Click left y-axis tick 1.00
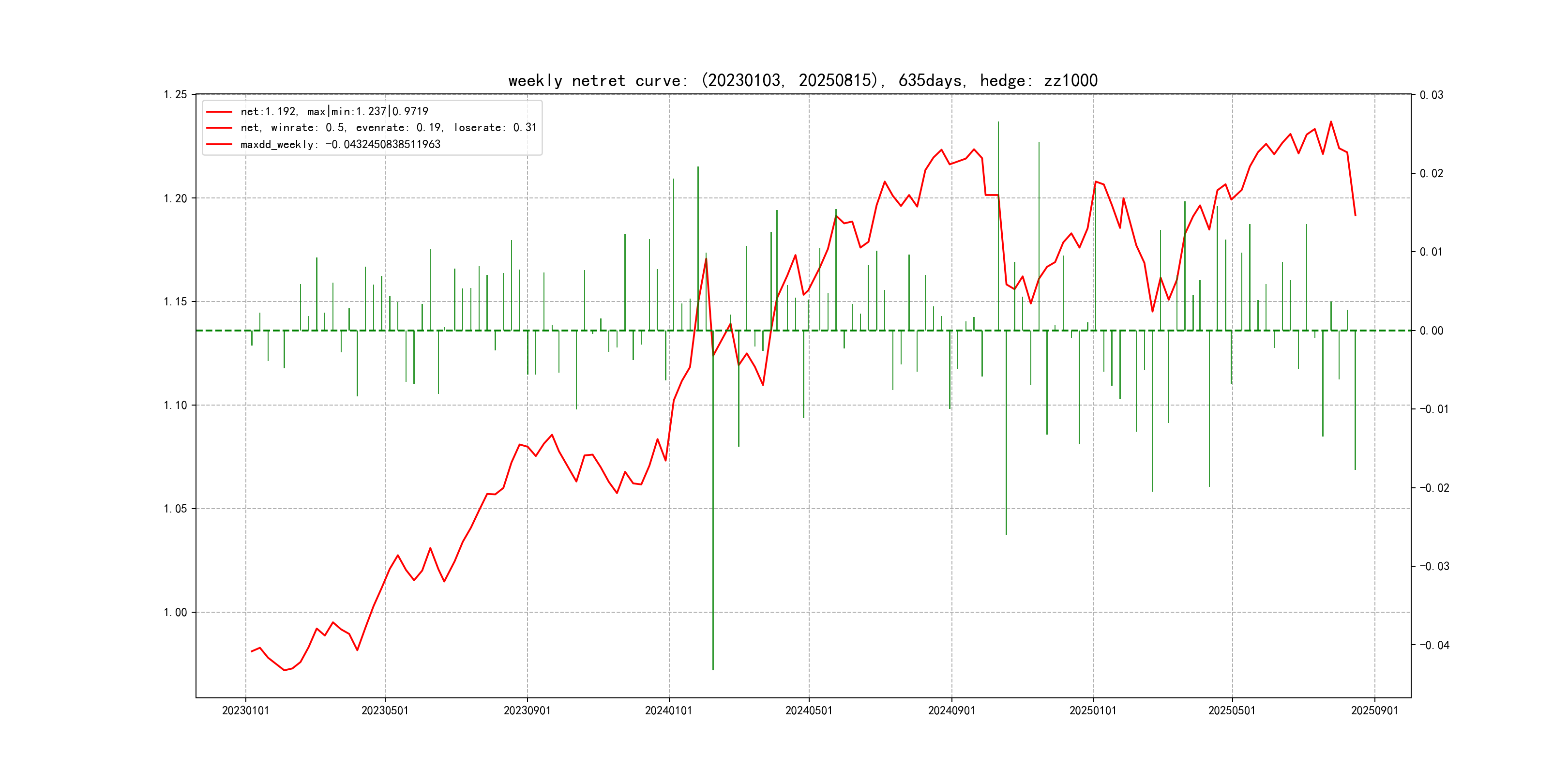 (x=175, y=612)
